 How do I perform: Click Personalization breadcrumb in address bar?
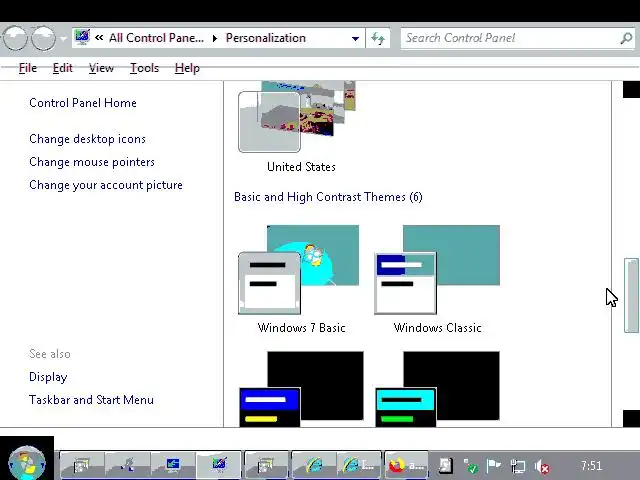tap(265, 38)
